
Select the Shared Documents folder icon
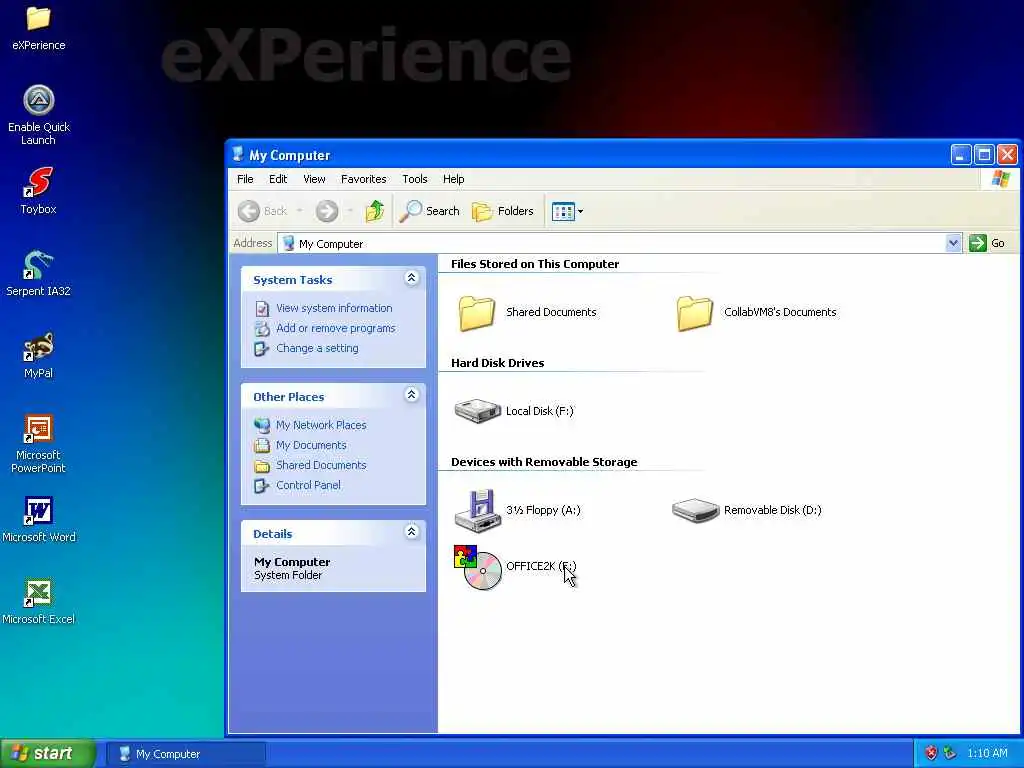(x=476, y=313)
